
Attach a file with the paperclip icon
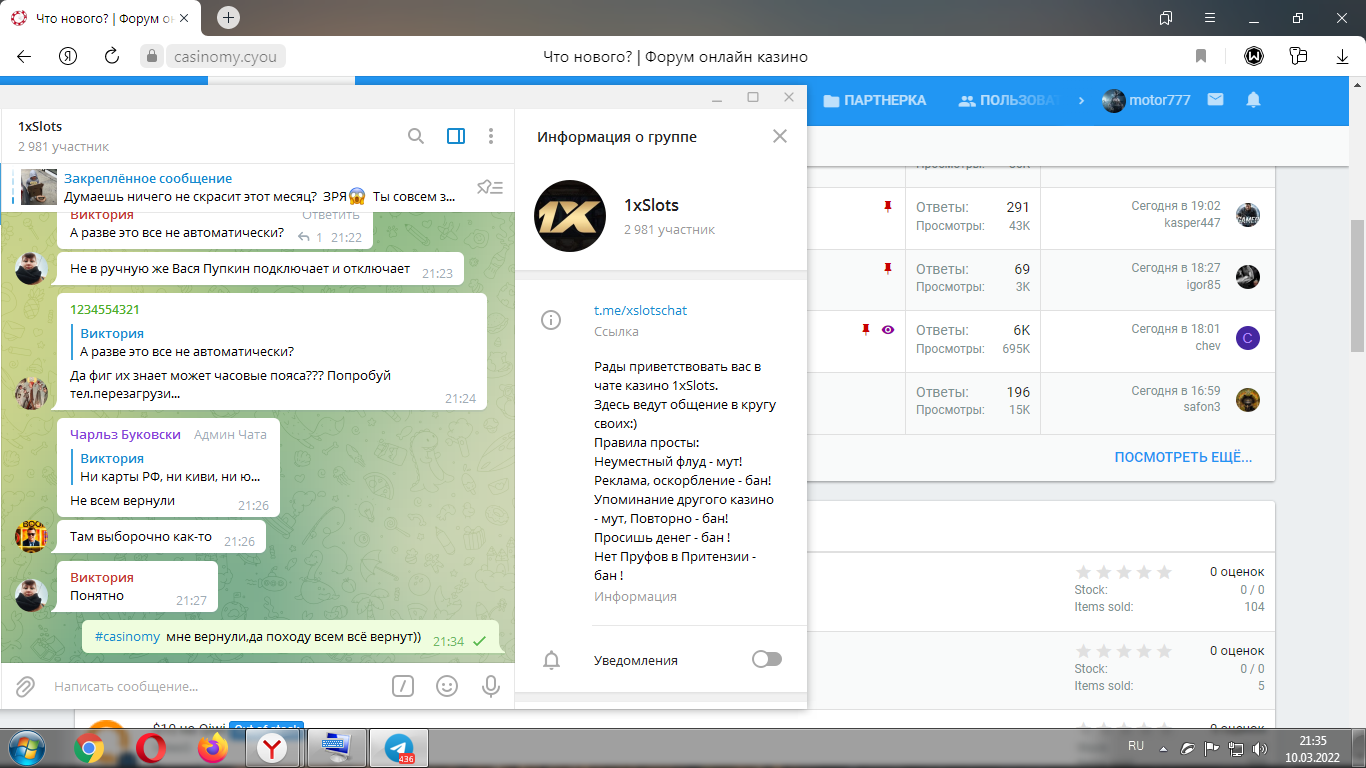coord(25,686)
